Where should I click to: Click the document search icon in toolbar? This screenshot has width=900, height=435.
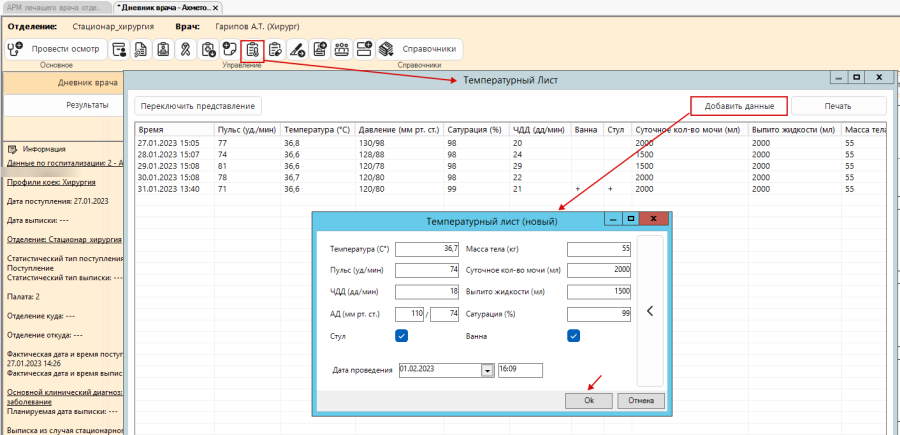[141, 49]
